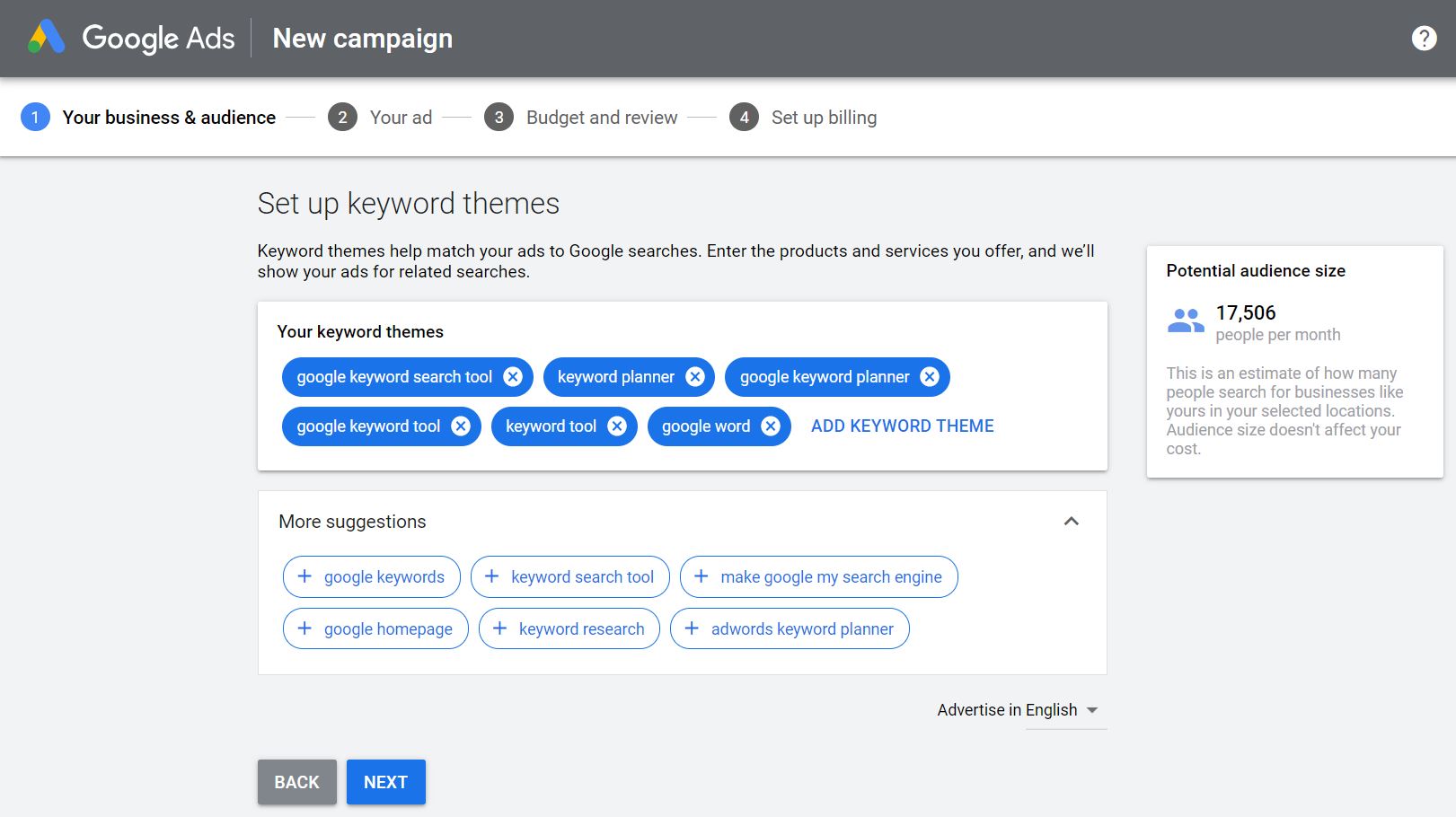Click the 'Potential audience size' title
The width and height of the screenshot is (1456, 817).
point(1256,271)
